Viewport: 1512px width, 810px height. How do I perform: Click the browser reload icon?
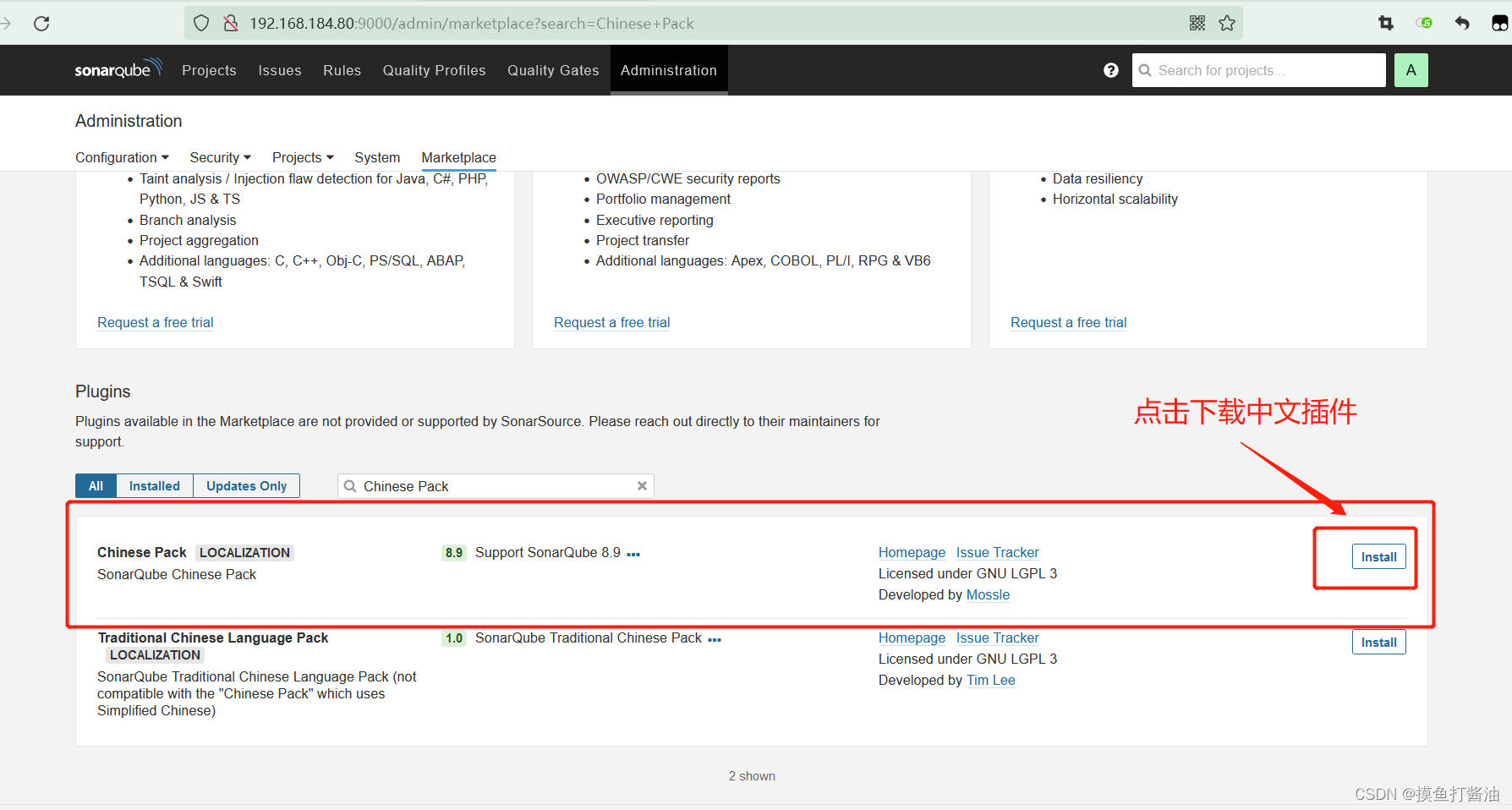[41, 24]
